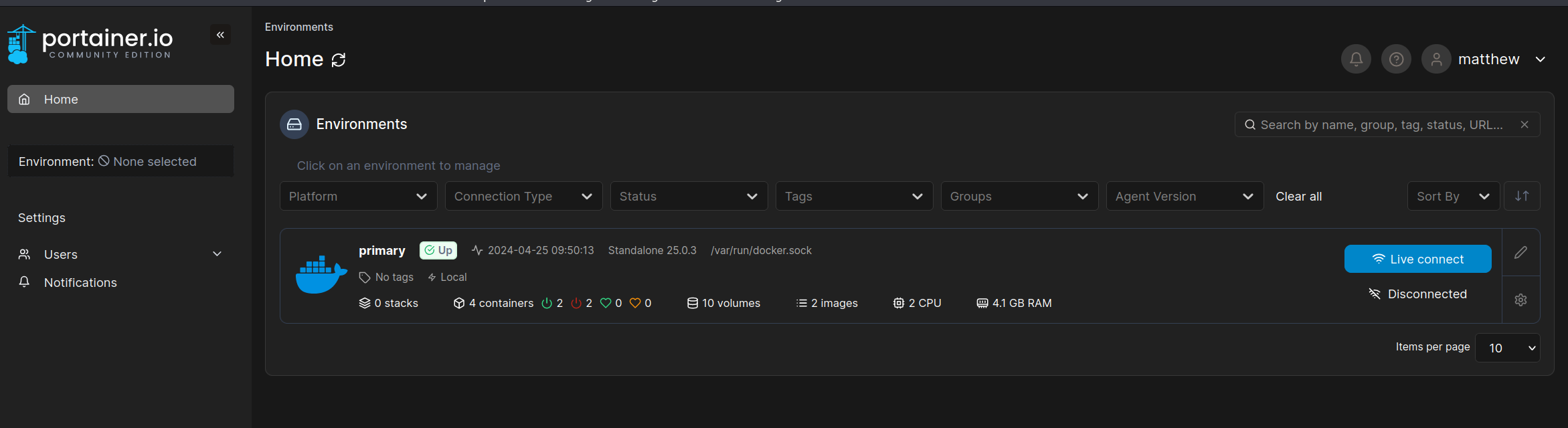Open the Connection Type filter dropdown
The height and width of the screenshot is (428, 1568).
tap(523, 196)
